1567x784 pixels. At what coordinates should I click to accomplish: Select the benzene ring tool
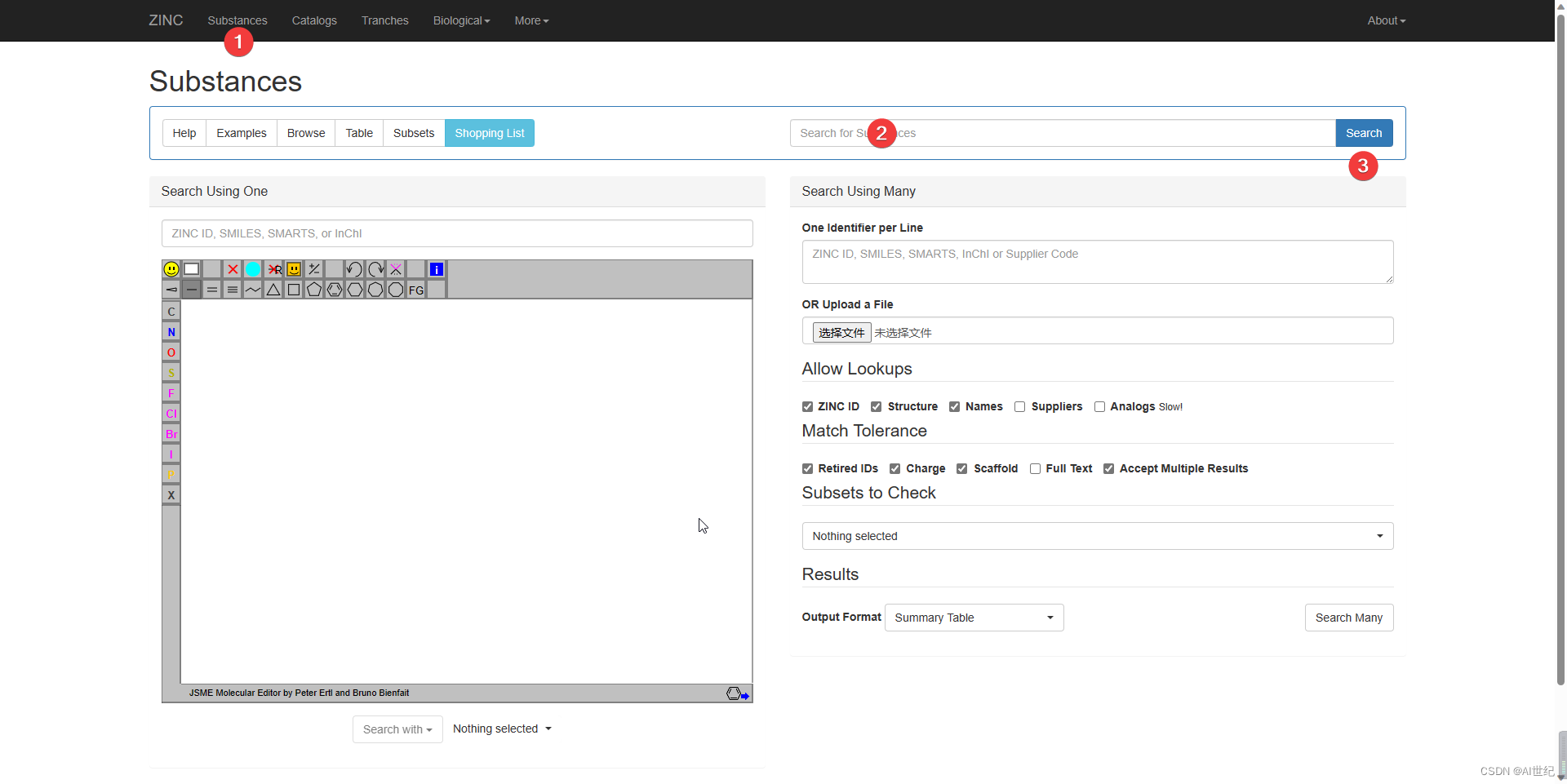[335, 290]
